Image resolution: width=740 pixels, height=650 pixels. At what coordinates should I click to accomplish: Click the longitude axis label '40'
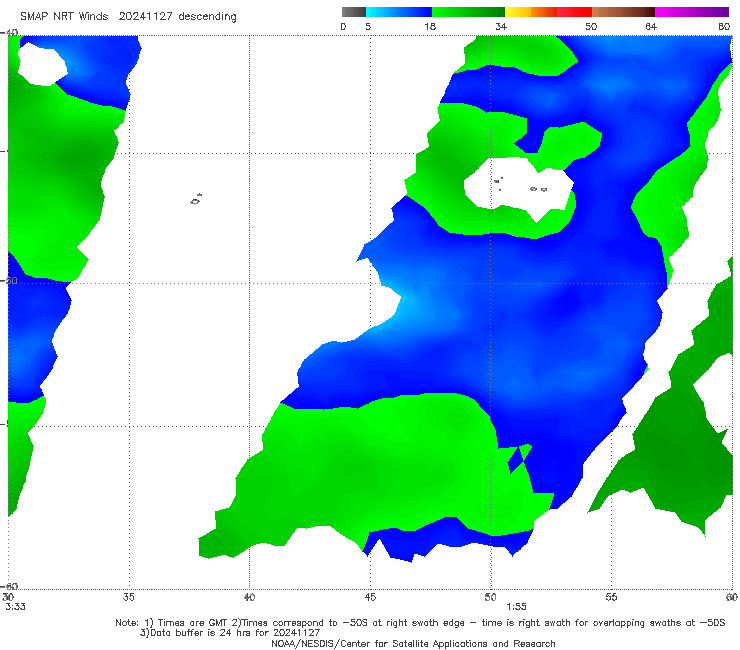[249, 597]
